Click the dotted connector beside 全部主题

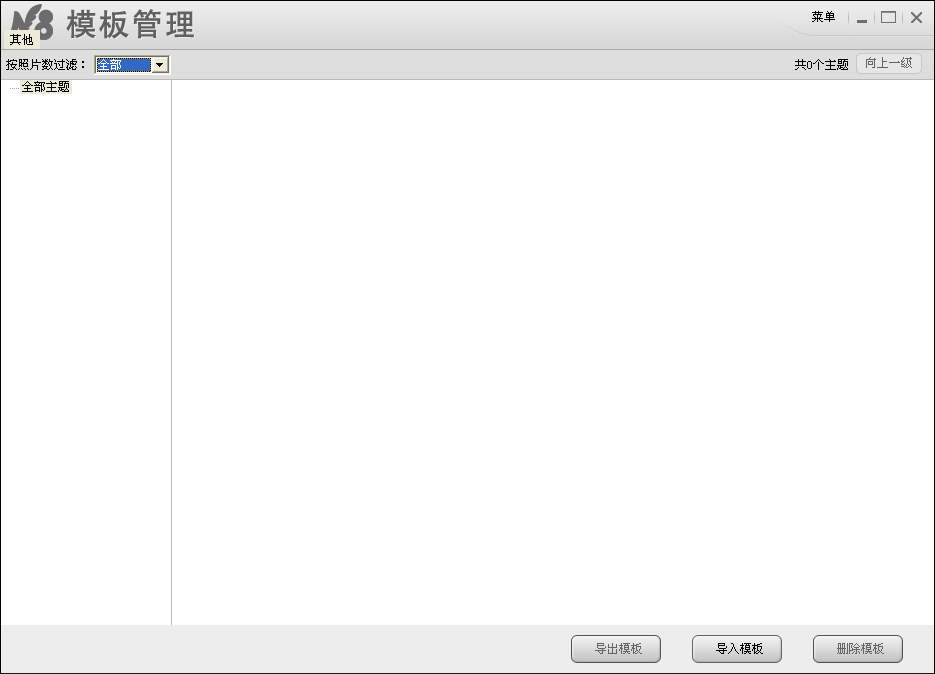(14, 88)
